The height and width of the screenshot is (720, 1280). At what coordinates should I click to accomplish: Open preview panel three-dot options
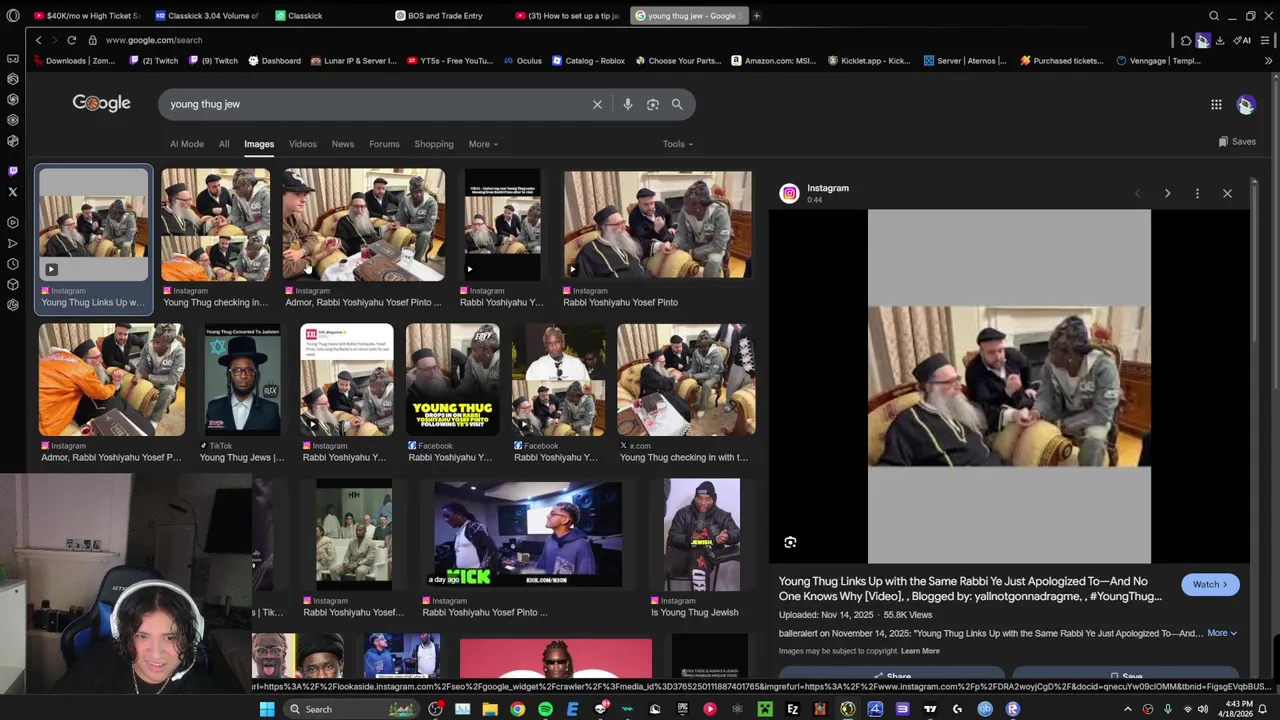tap(1197, 193)
